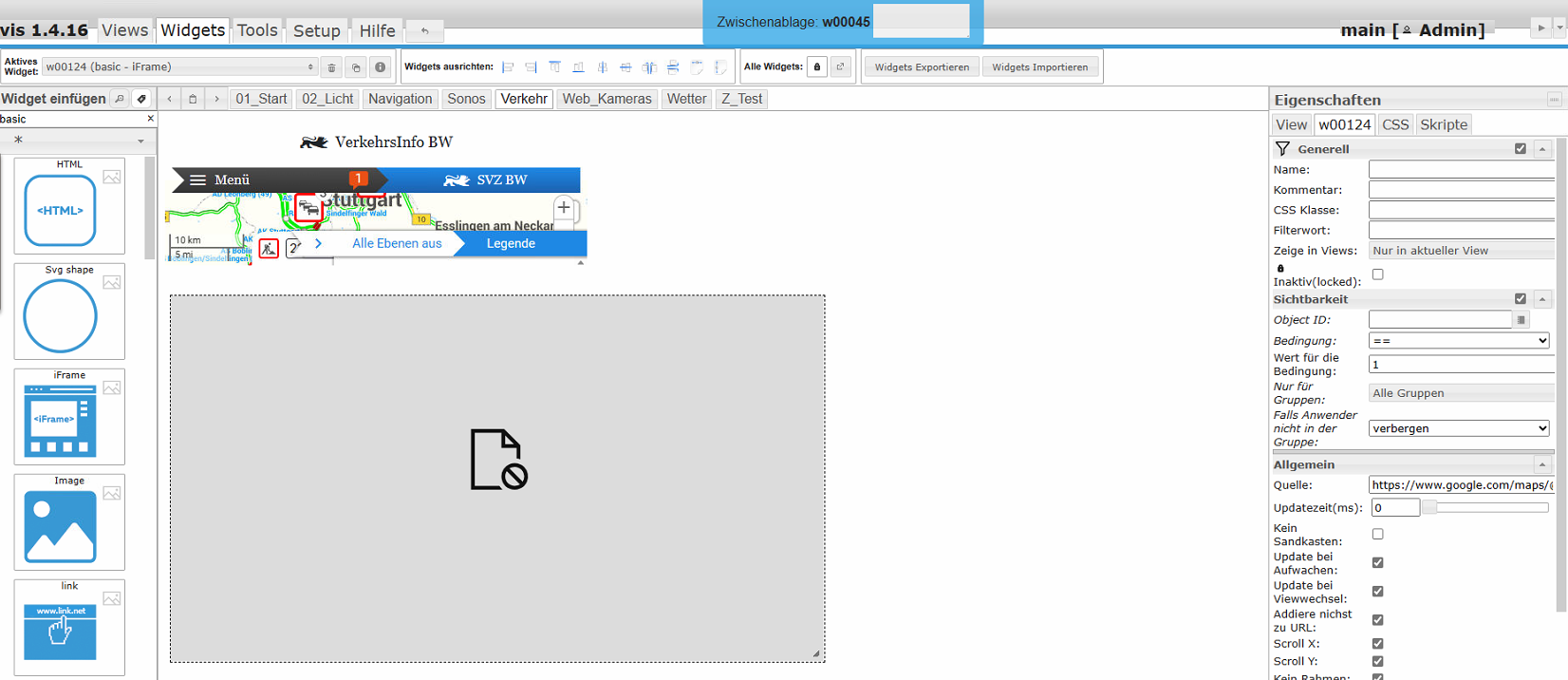Uncheck Update bei Viewwechsel
Viewport: 1568px width, 680px height.
coord(1378,592)
